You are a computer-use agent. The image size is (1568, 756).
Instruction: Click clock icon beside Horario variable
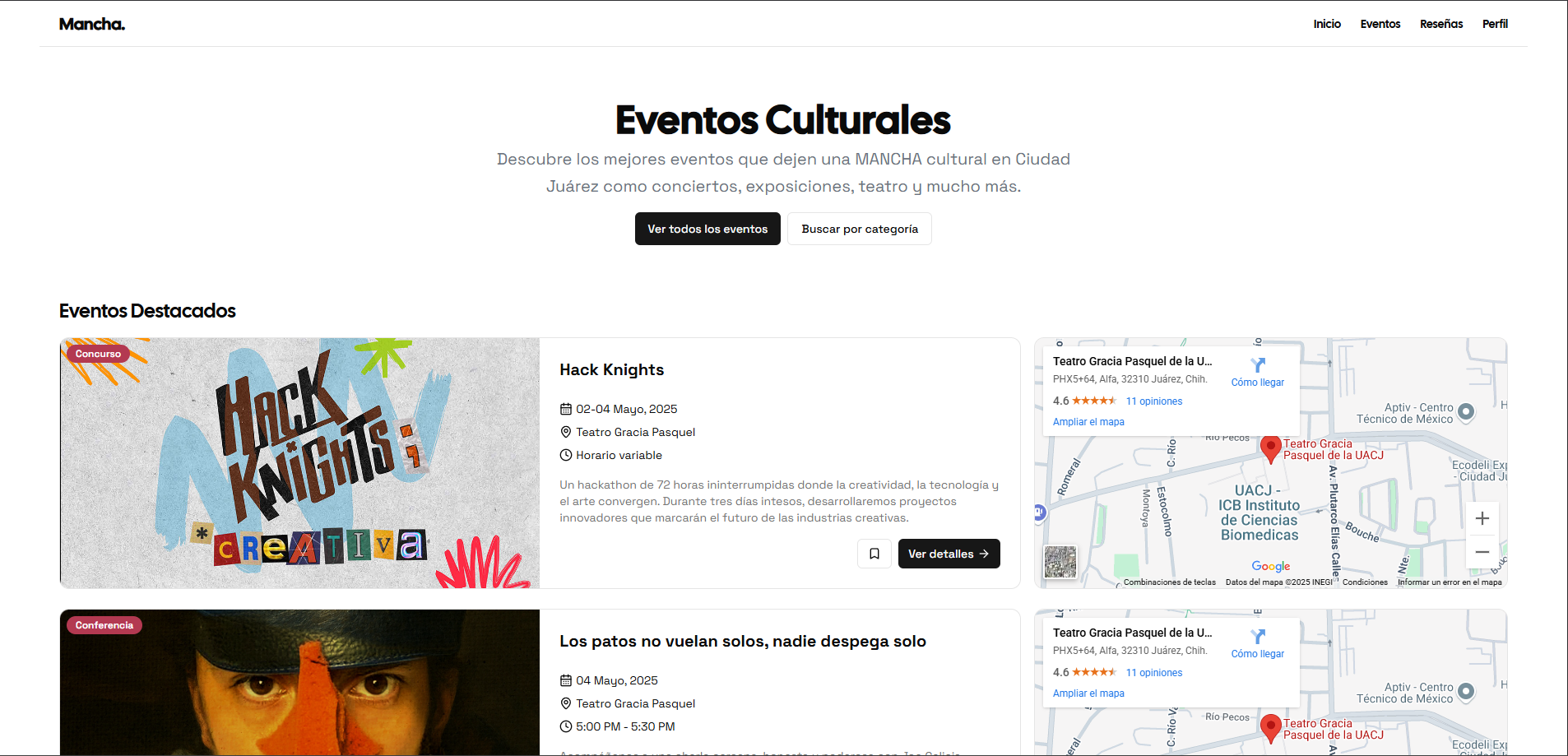(x=566, y=455)
